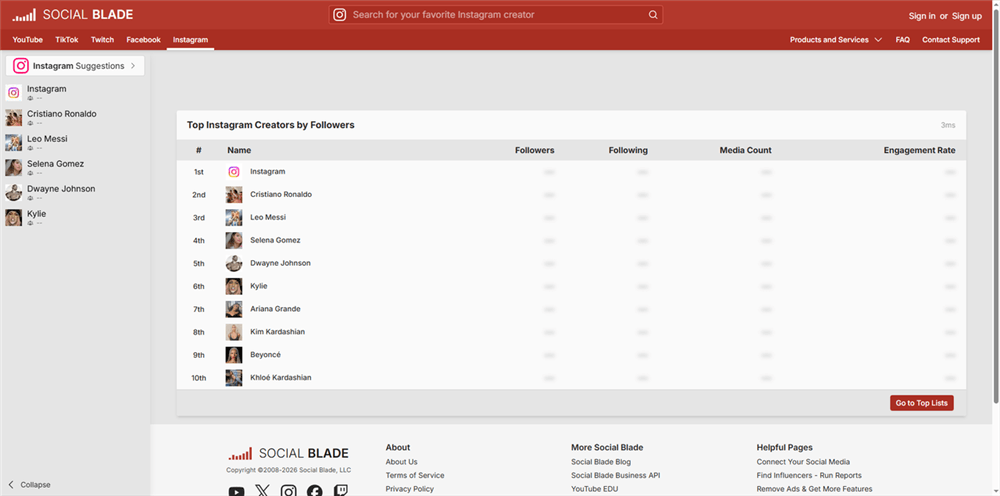Open Dwayne Johnson avatar in sidebar

[x=13, y=193]
